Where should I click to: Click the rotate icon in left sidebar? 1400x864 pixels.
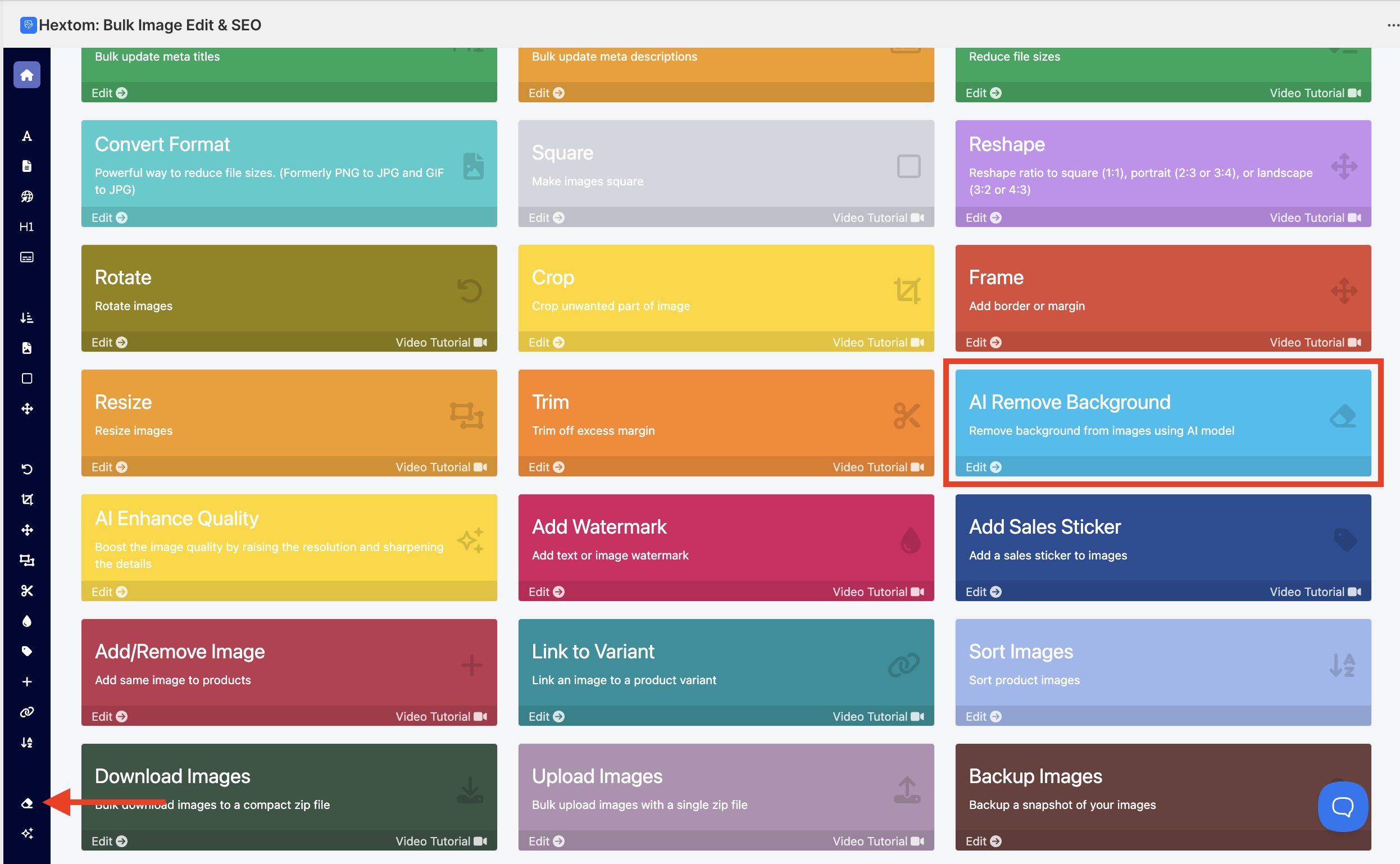(27, 469)
